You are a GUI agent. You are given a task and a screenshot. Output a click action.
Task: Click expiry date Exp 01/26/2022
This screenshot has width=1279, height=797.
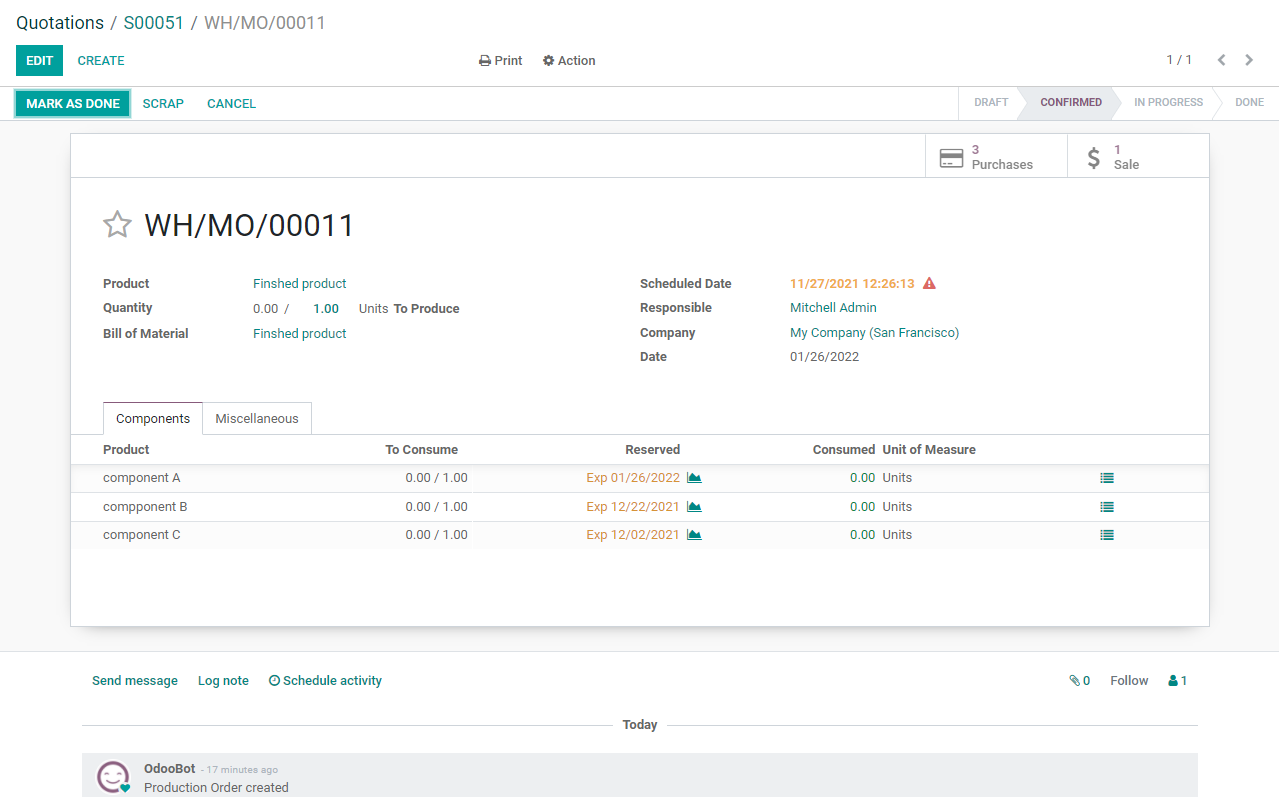point(633,478)
